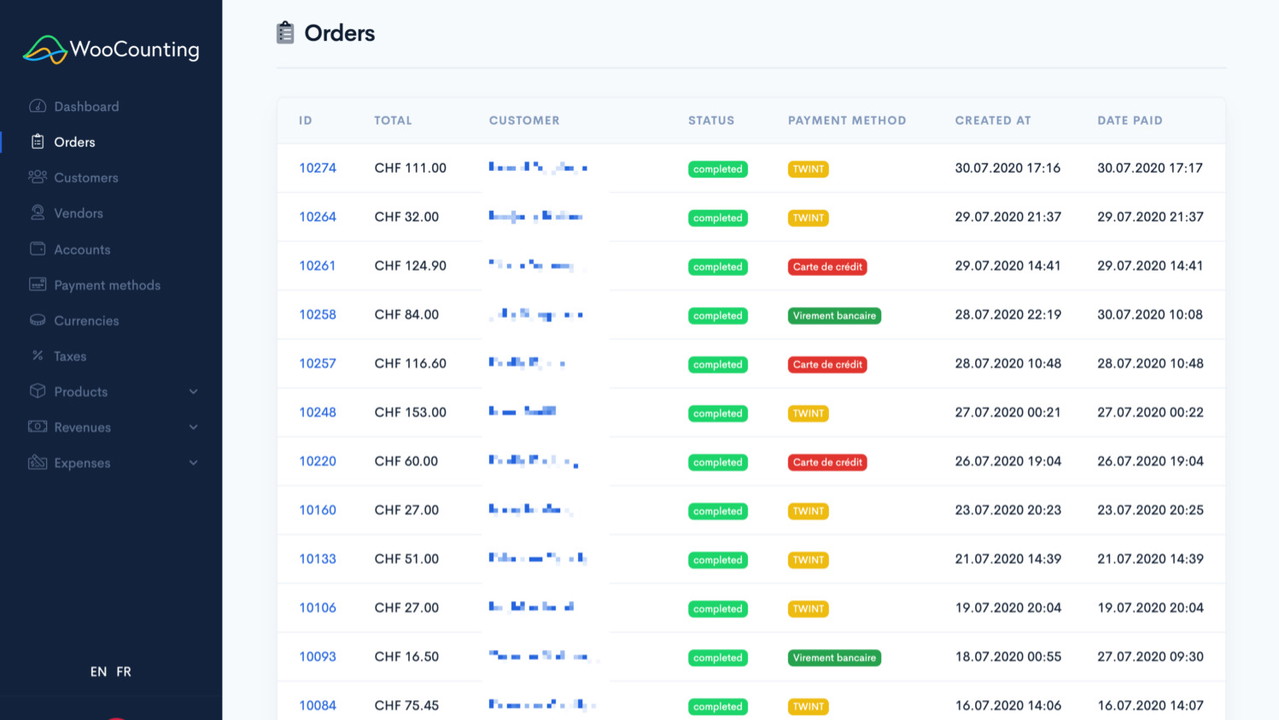Click the WooCounting logo
The image size is (1279, 720).
click(111, 49)
